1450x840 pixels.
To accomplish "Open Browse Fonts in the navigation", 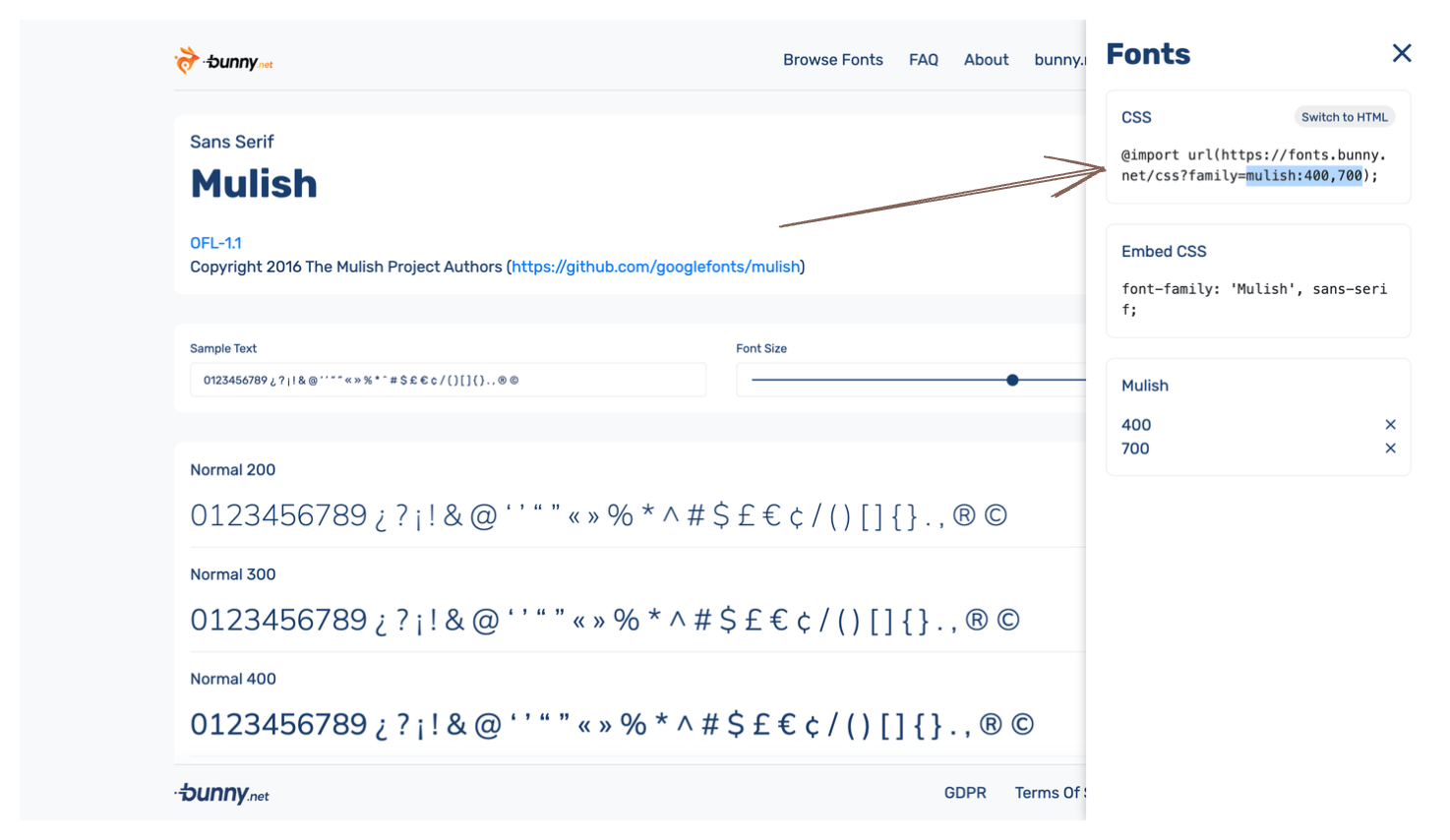I will (x=832, y=59).
